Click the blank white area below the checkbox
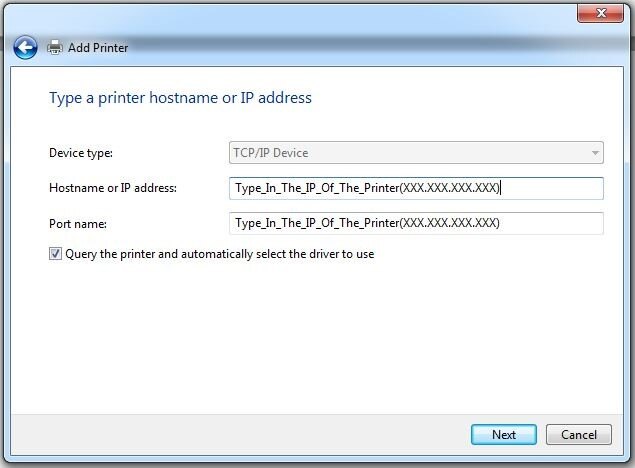Image resolution: width=635 pixels, height=468 pixels. click(316, 336)
